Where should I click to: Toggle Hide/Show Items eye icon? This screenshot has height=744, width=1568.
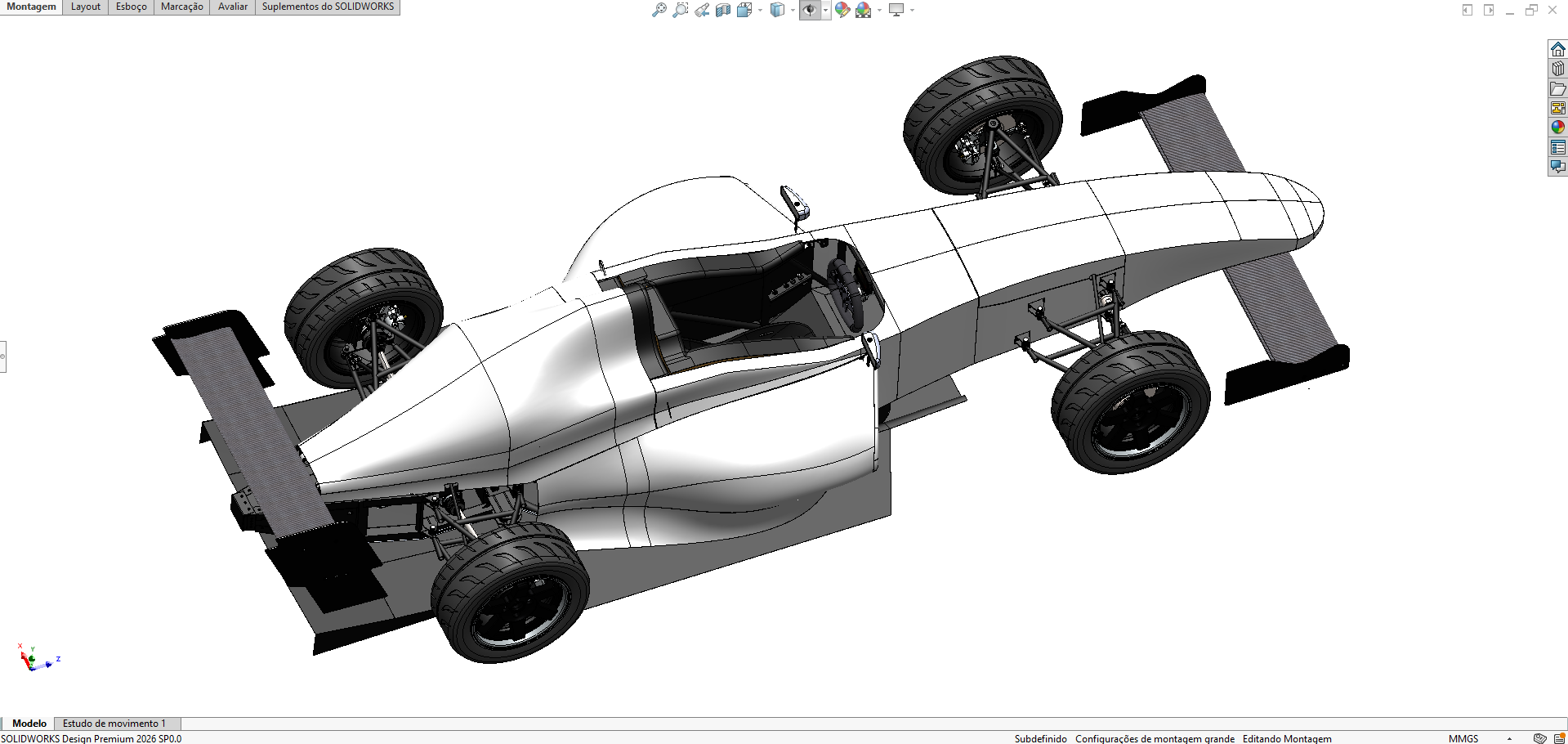point(810,10)
